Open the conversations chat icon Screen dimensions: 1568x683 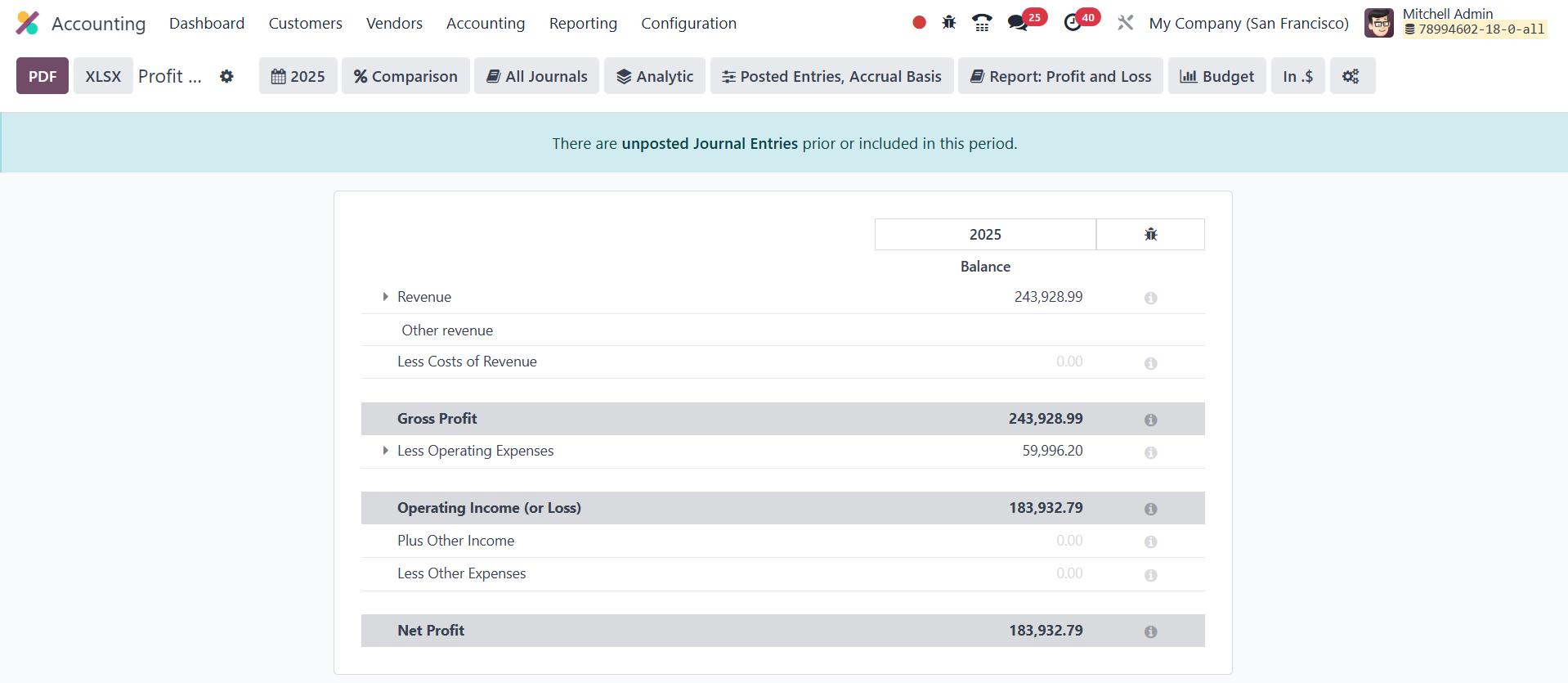(x=1018, y=23)
